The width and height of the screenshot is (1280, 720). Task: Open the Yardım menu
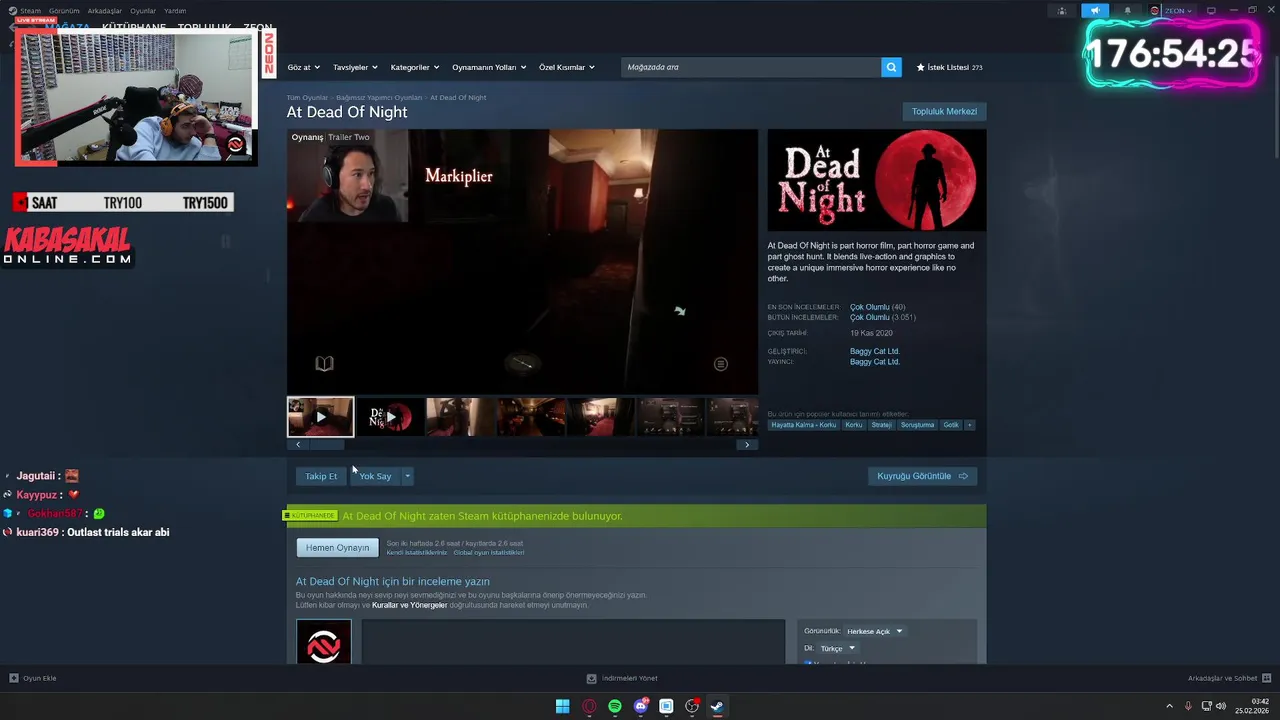point(175,11)
